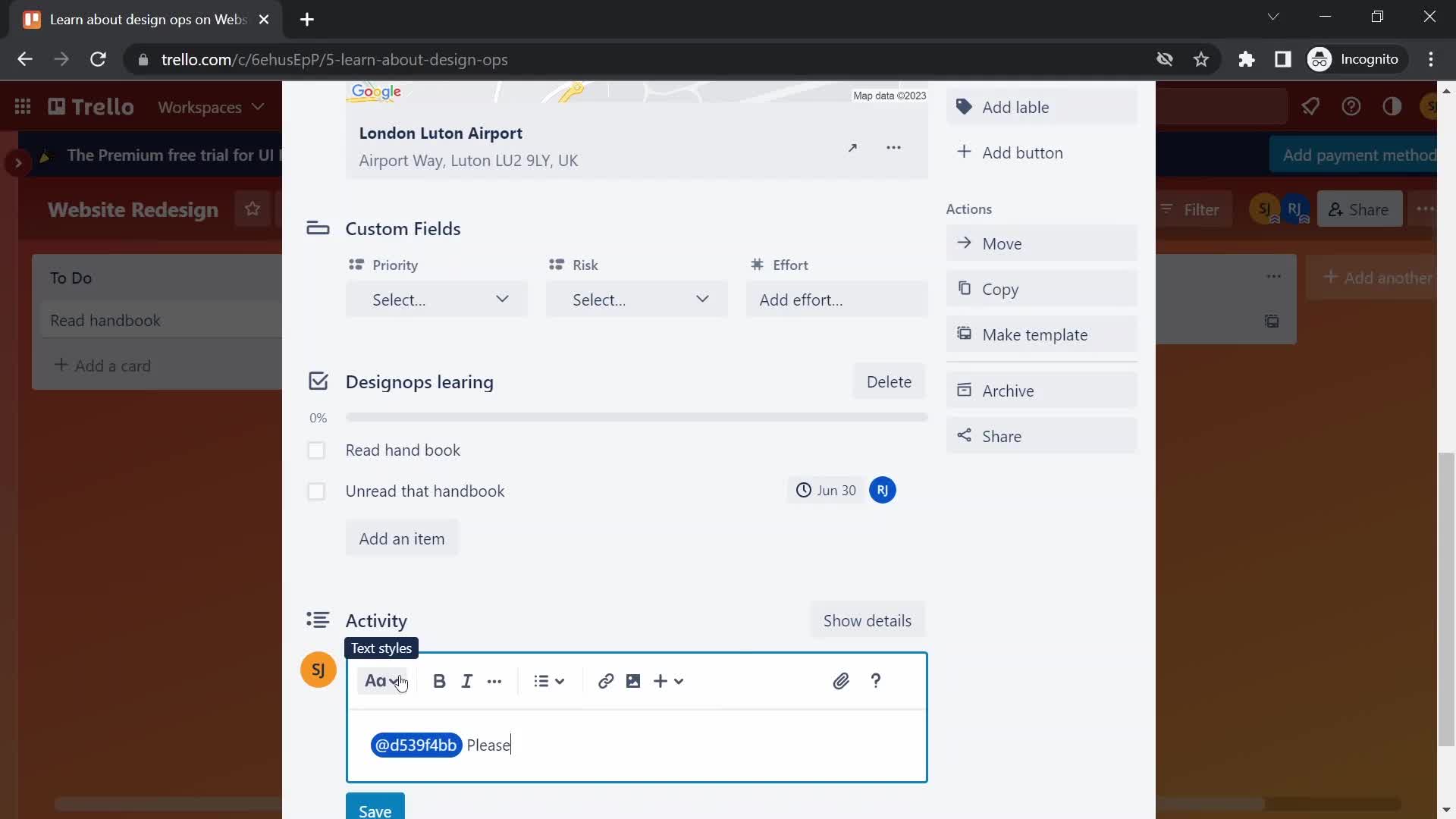Insert an image in comment
This screenshot has height=819, width=1456.
(633, 681)
